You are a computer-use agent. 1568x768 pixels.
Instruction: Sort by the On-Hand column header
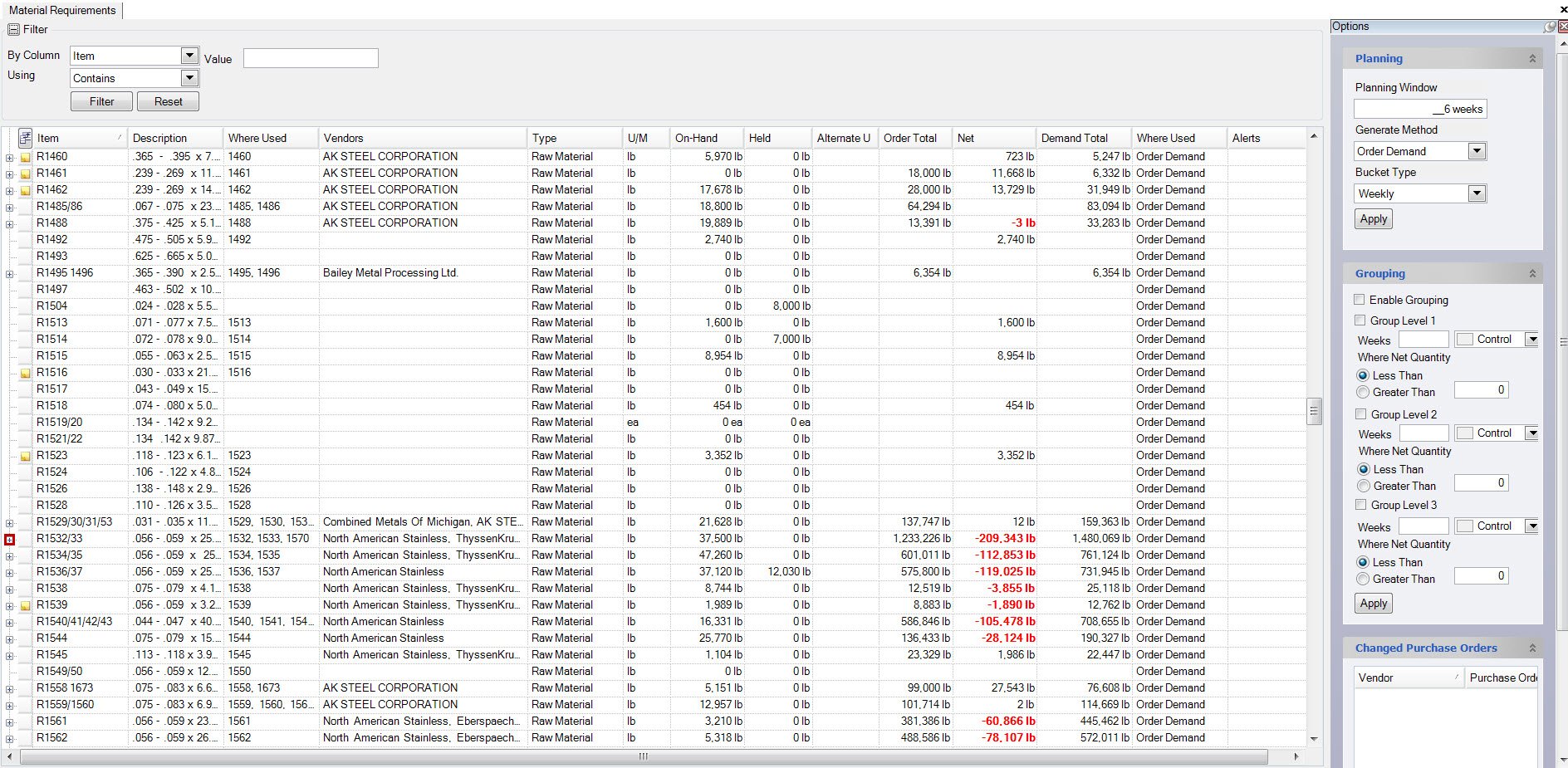coord(706,138)
